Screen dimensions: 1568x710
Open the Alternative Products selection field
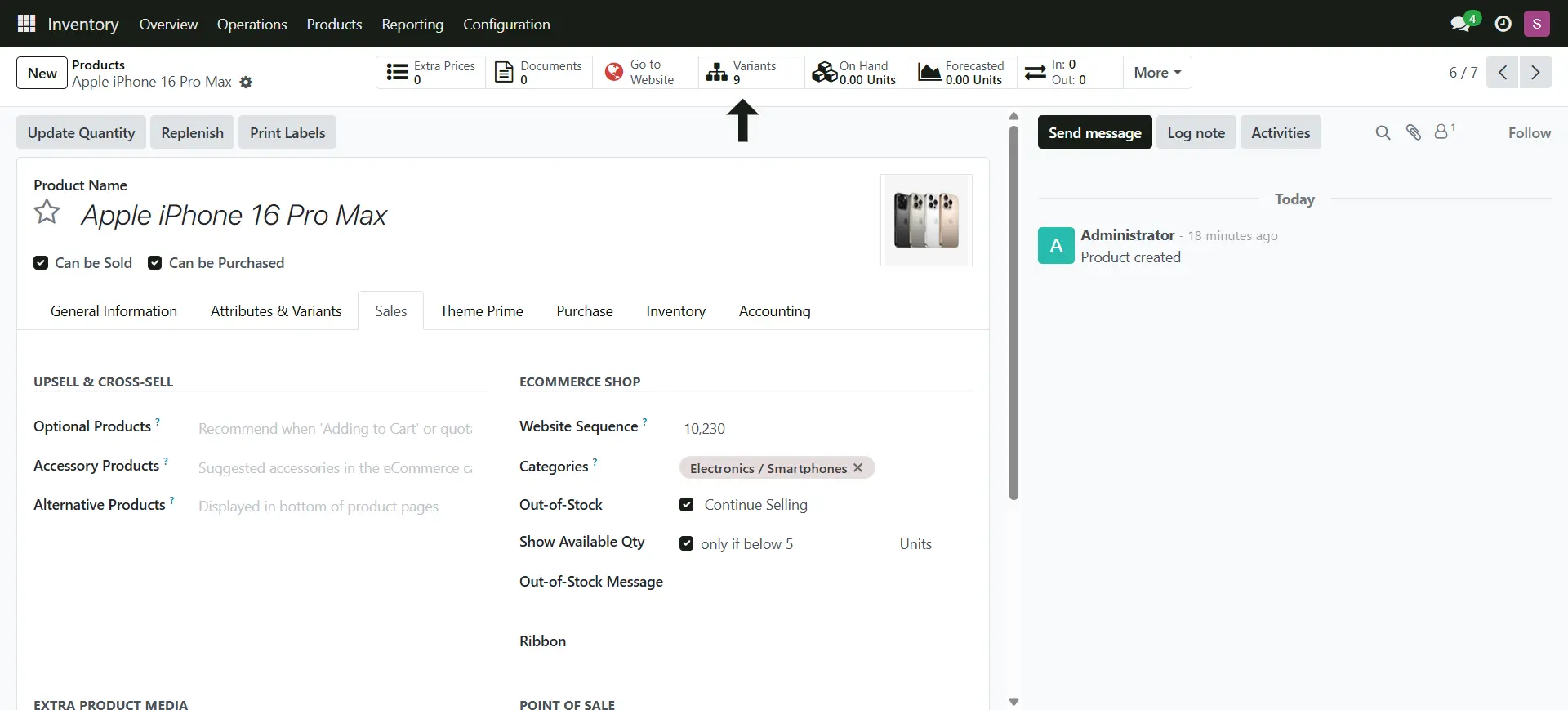pyautogui.click(x=335, y=507)
